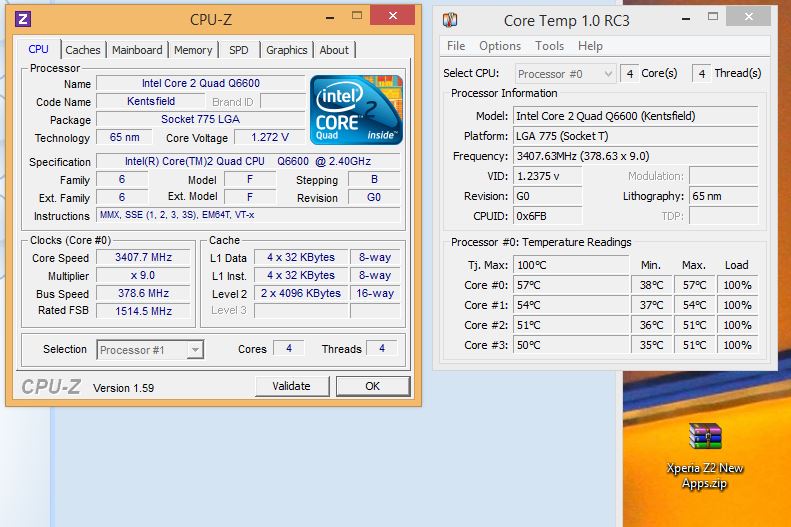Click the Validate button

292,386
